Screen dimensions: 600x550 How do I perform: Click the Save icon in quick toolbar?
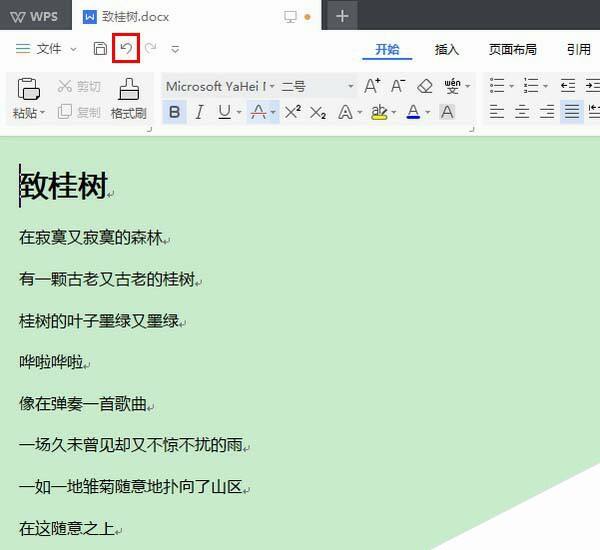coord(100,49)
